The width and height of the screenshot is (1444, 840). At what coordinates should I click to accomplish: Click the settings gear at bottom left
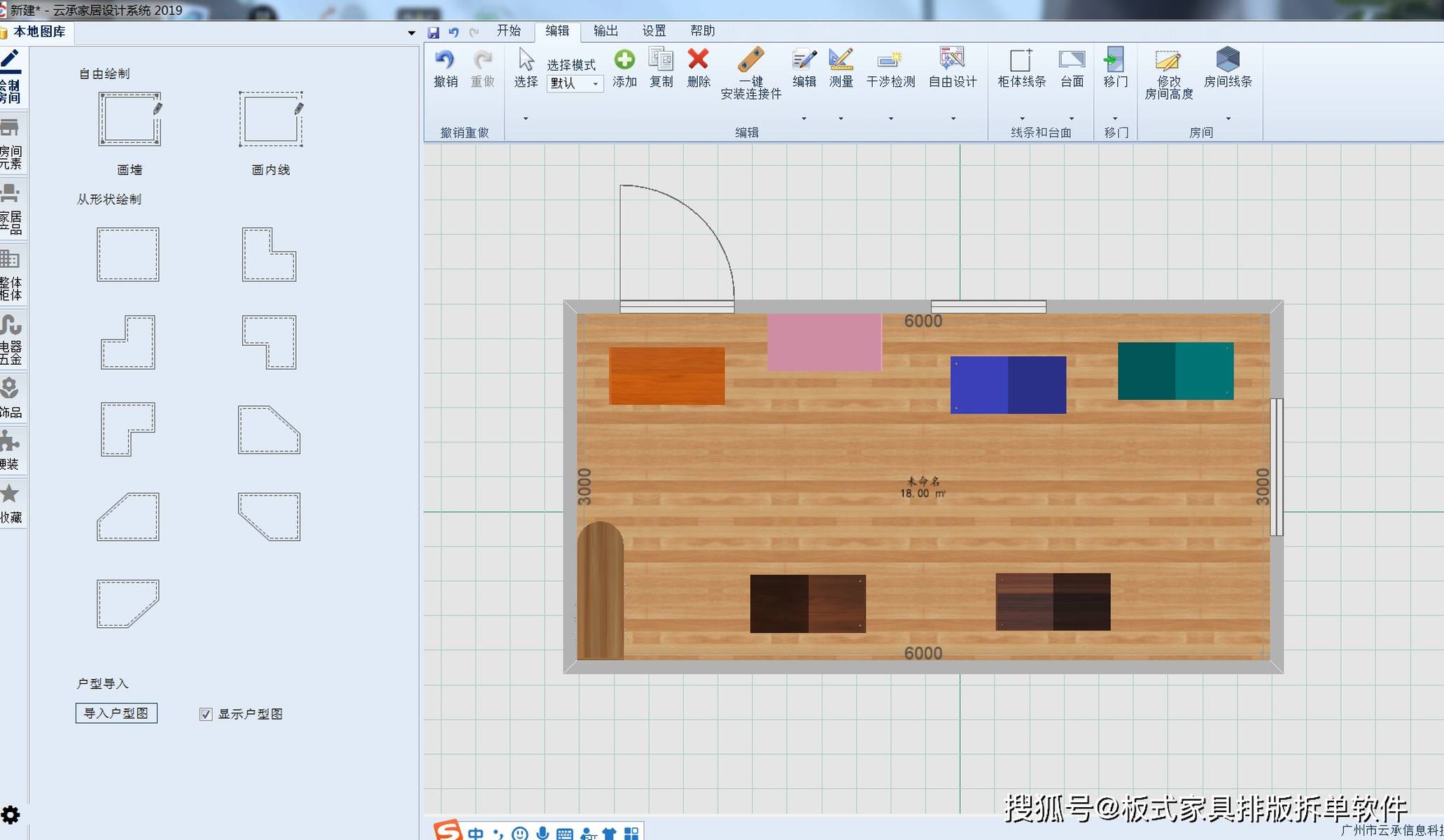coord(10,815)
